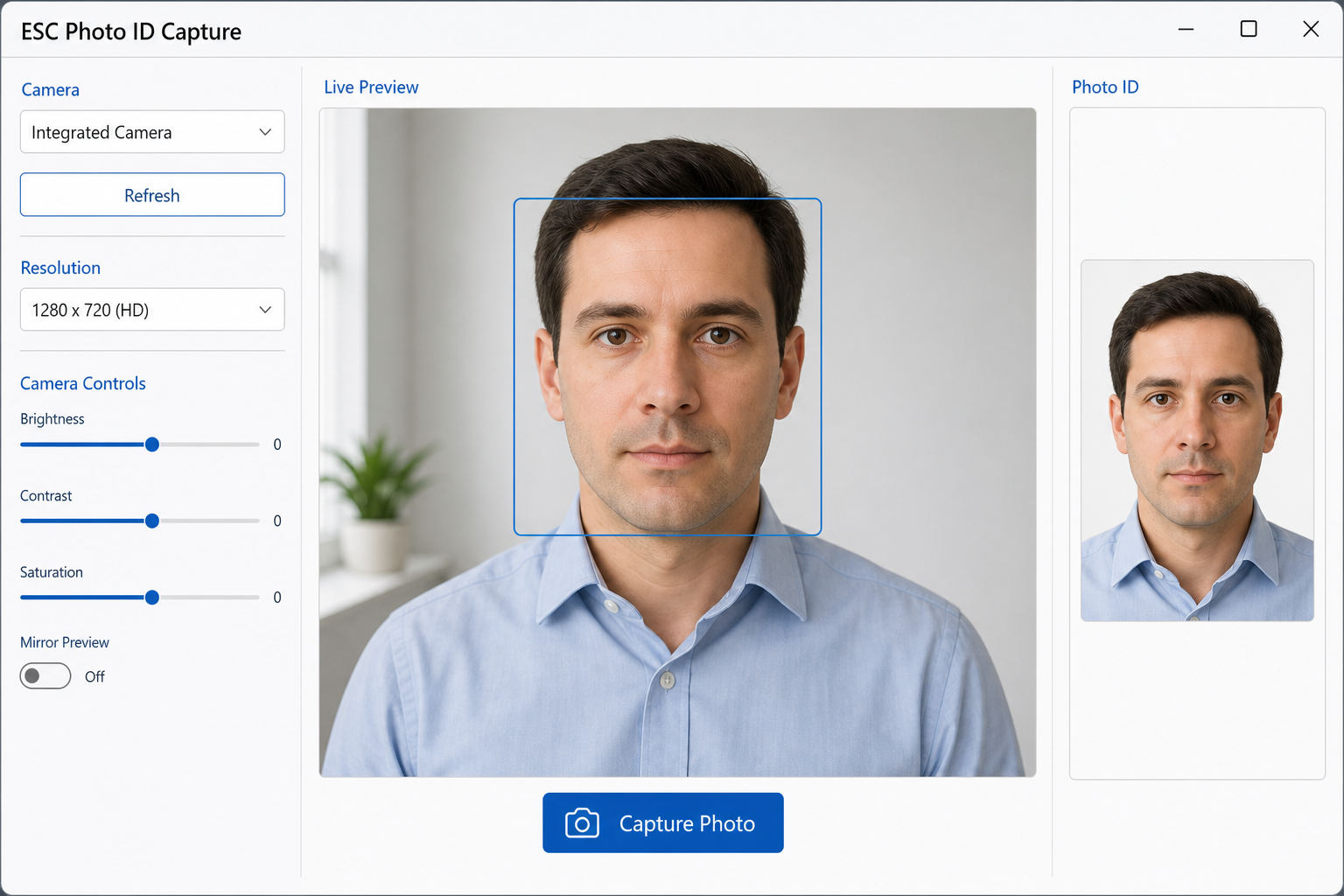1344x896 pixels.
Task: Toggle the Mirror Preview switch
Action: pyautogui.click(x=45, y=676)
